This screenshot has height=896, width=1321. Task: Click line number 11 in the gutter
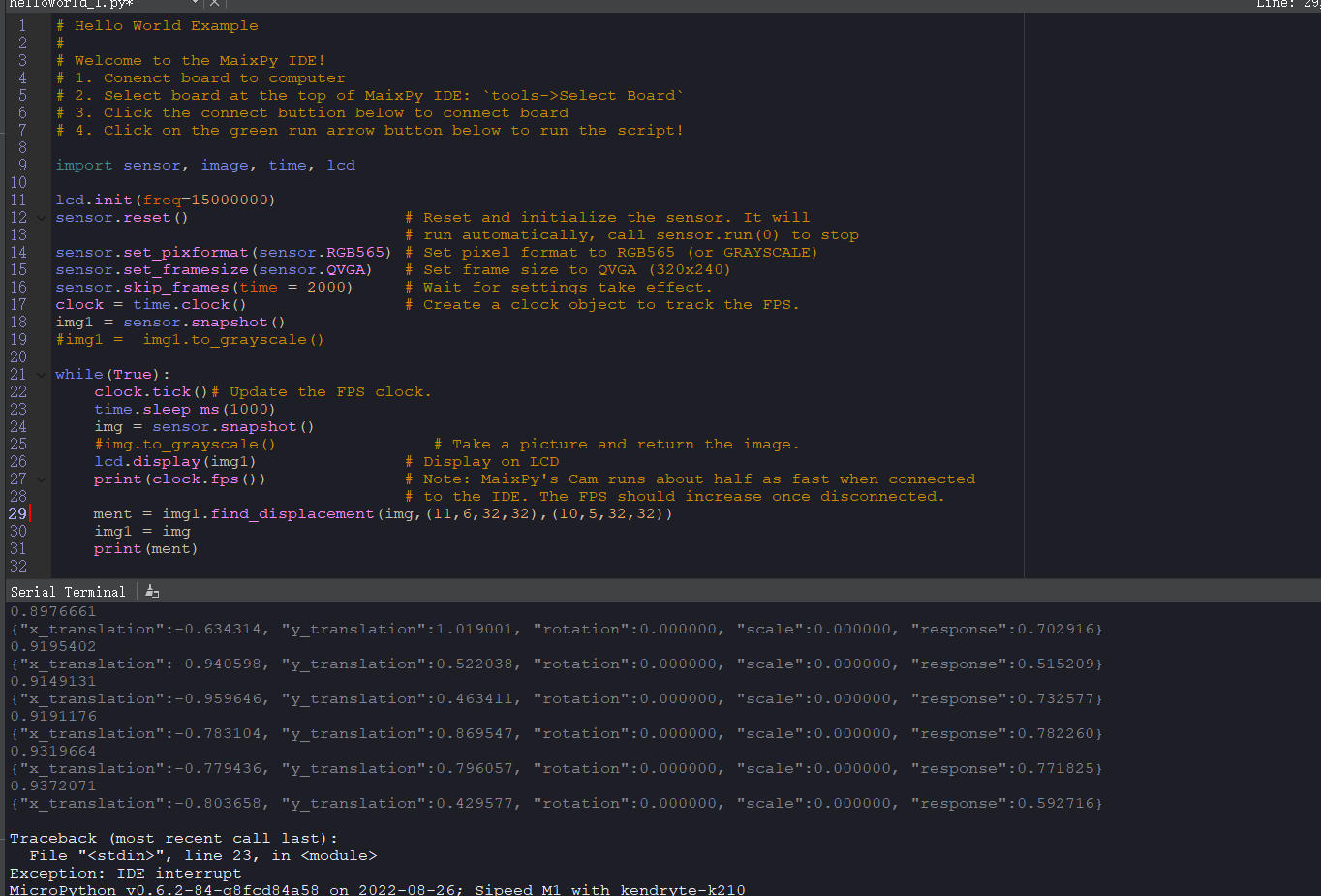point(18,200)
